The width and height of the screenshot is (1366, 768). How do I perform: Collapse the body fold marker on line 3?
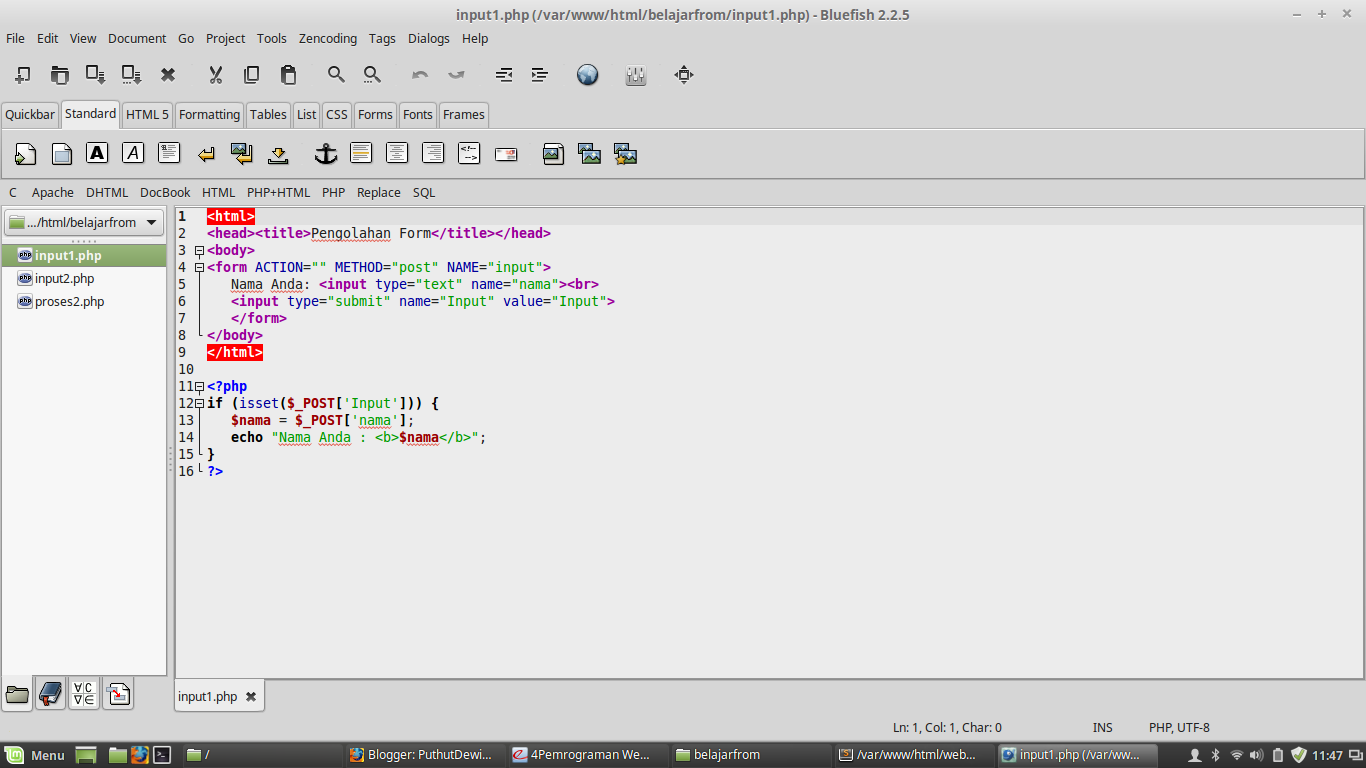click(200, 250)
